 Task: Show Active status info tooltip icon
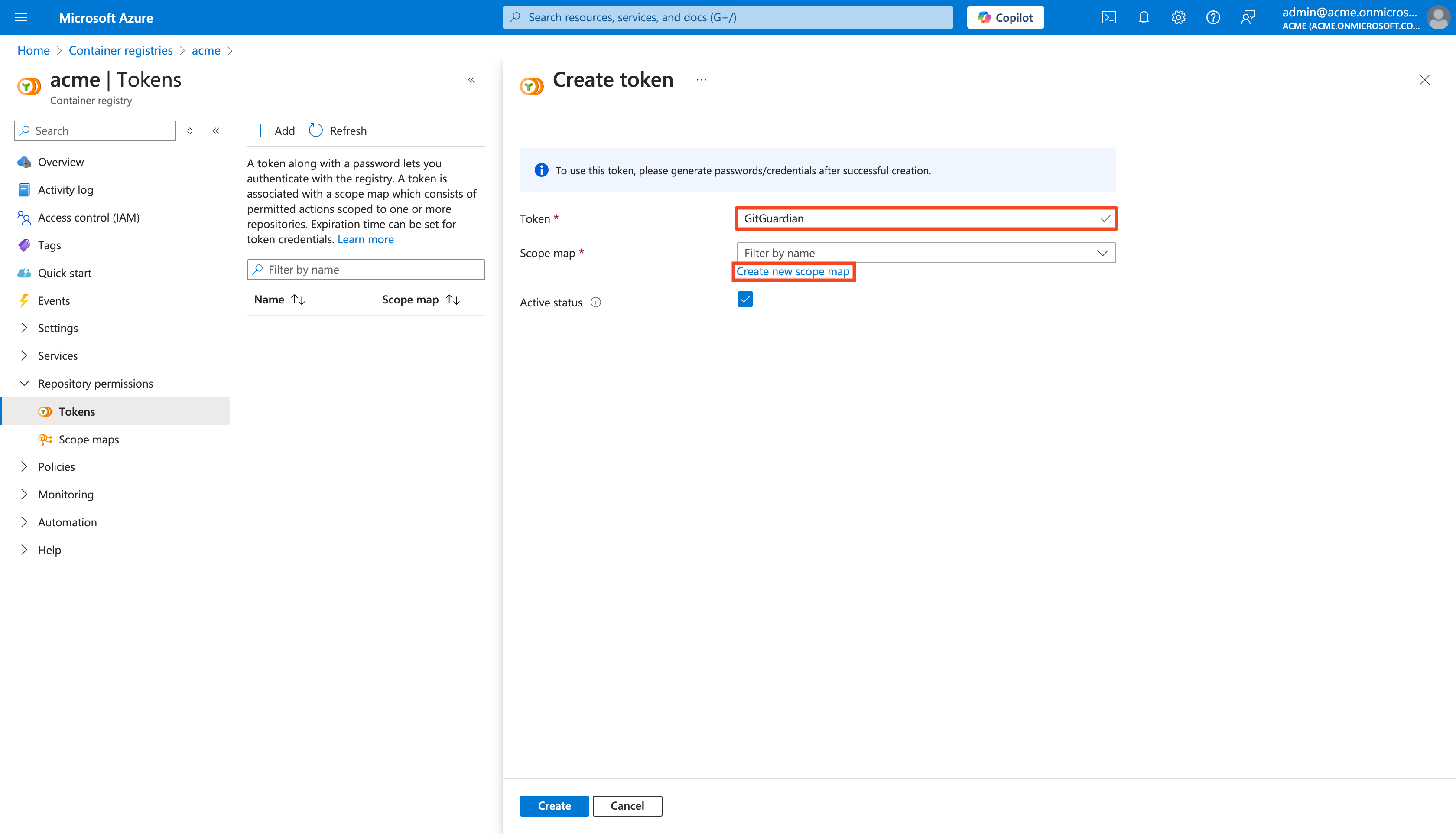point(595,303)
